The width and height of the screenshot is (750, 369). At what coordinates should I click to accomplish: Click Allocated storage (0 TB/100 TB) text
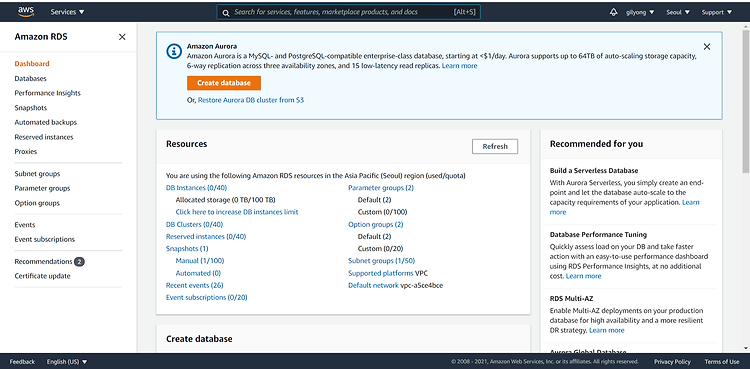225,200
